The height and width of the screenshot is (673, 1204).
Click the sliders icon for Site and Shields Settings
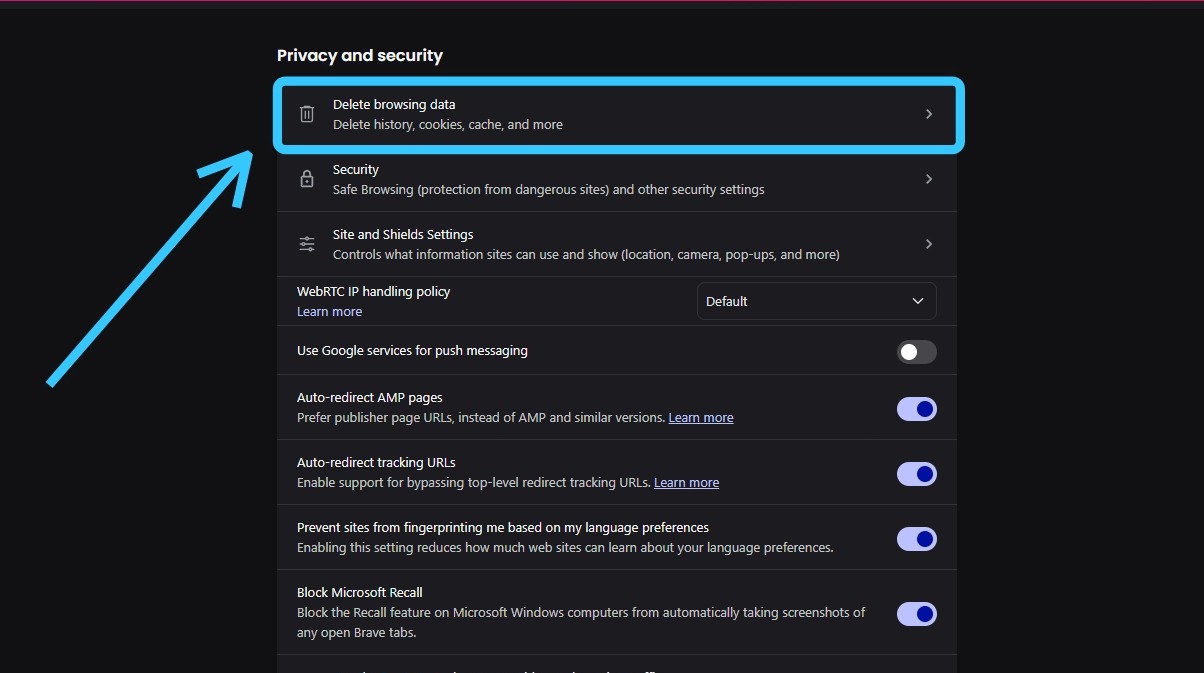[x=307, y=244]
